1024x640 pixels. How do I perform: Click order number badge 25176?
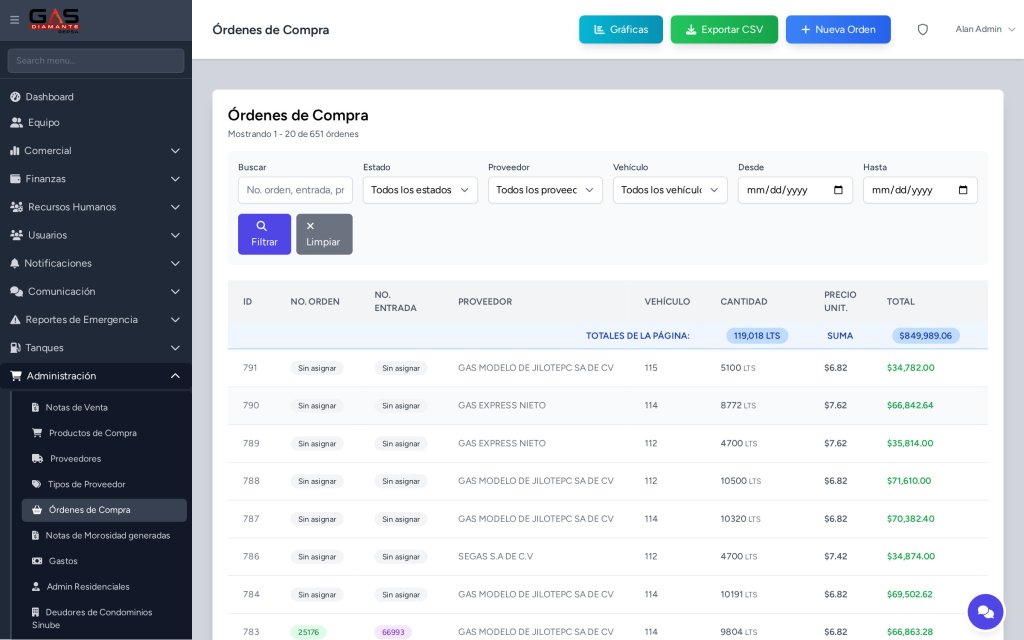308,632
